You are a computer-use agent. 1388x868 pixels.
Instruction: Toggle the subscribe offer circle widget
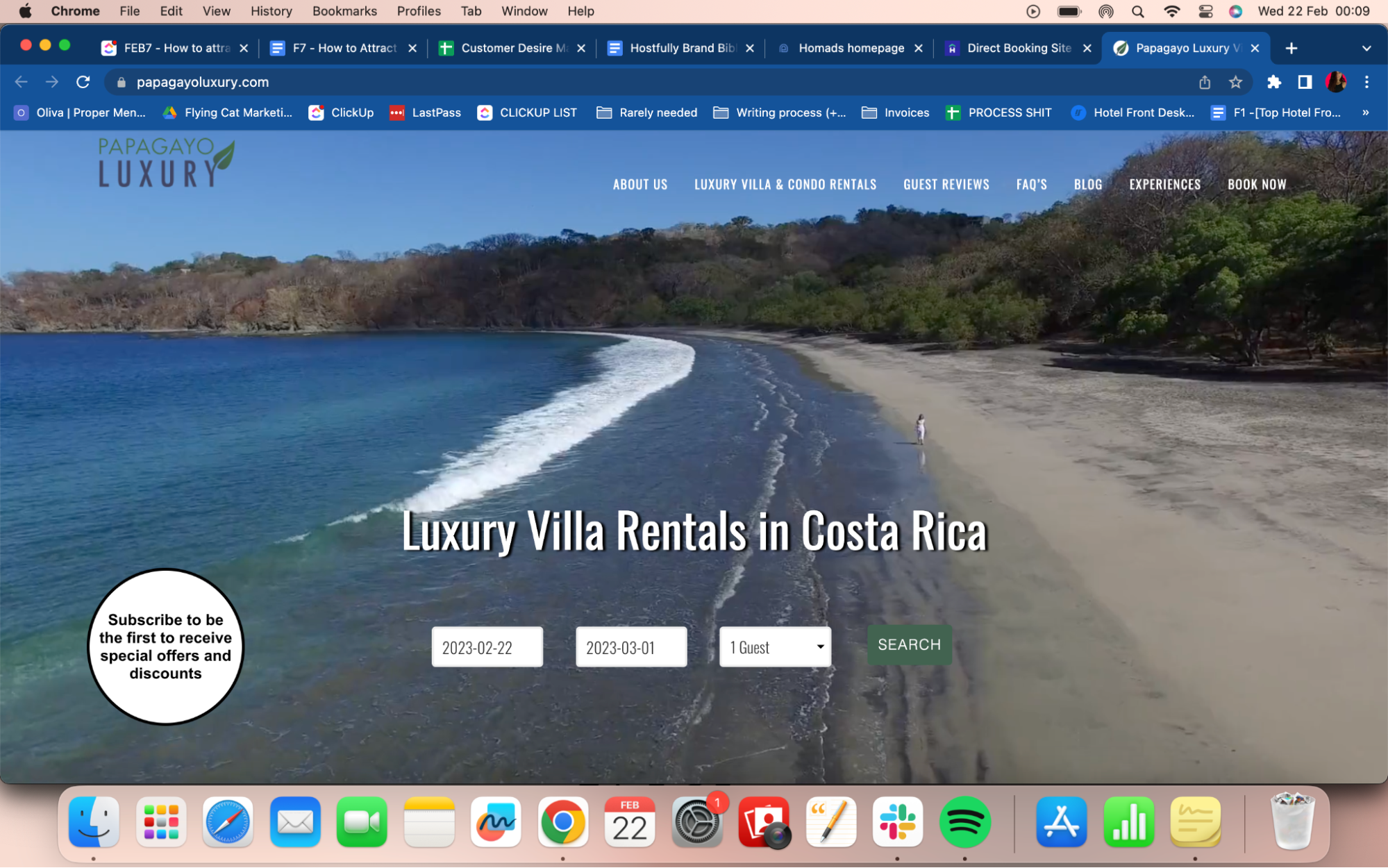[x=164, y=647]
